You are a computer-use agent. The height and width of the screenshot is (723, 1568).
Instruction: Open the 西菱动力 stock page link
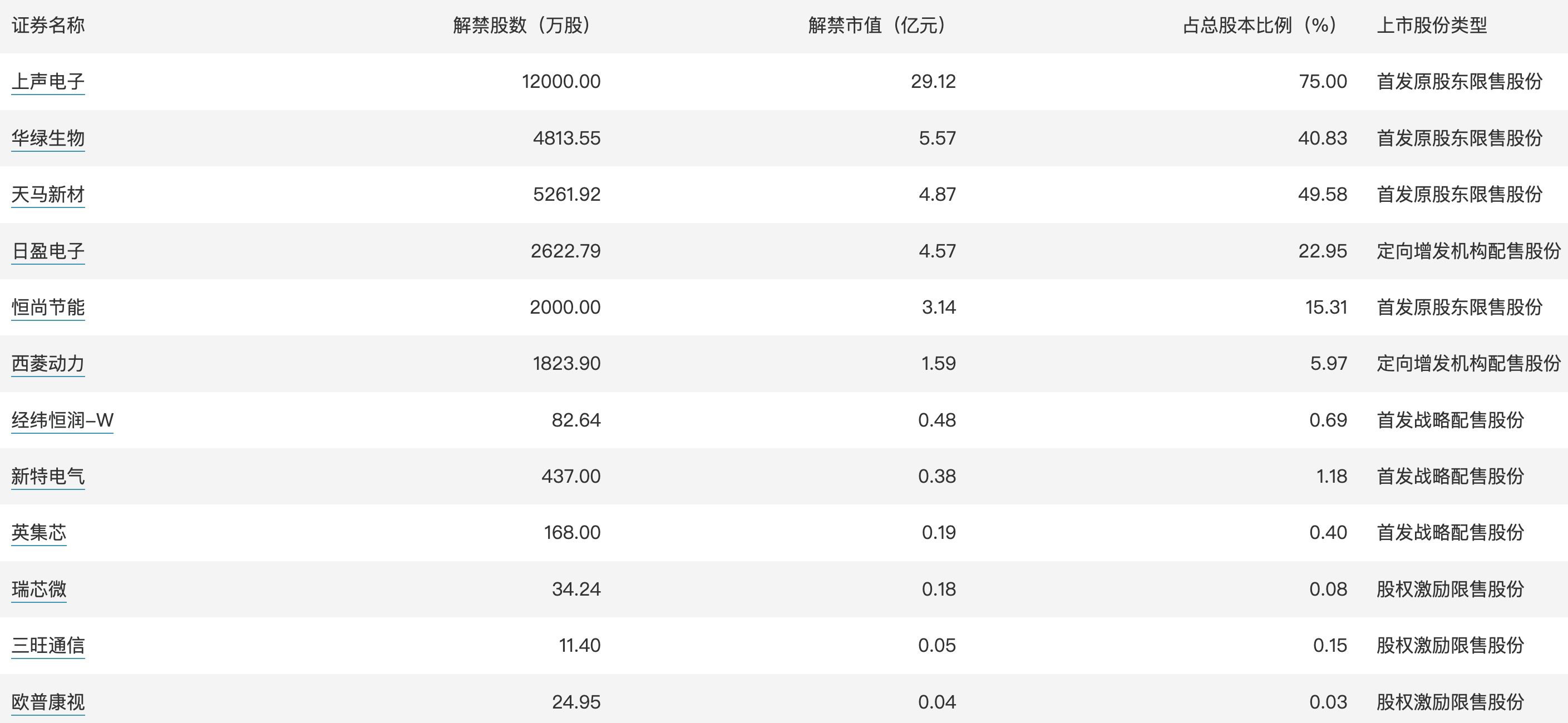tap(48, 363)
